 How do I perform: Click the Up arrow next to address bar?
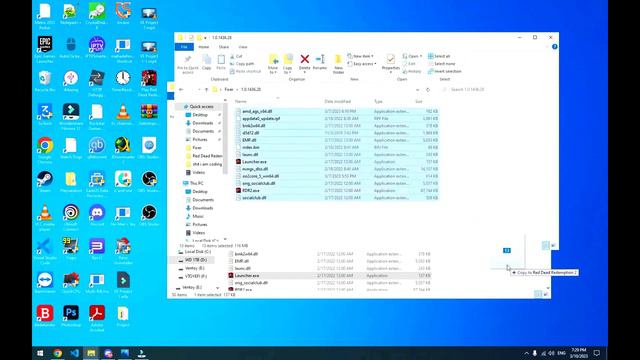point(206,89)
